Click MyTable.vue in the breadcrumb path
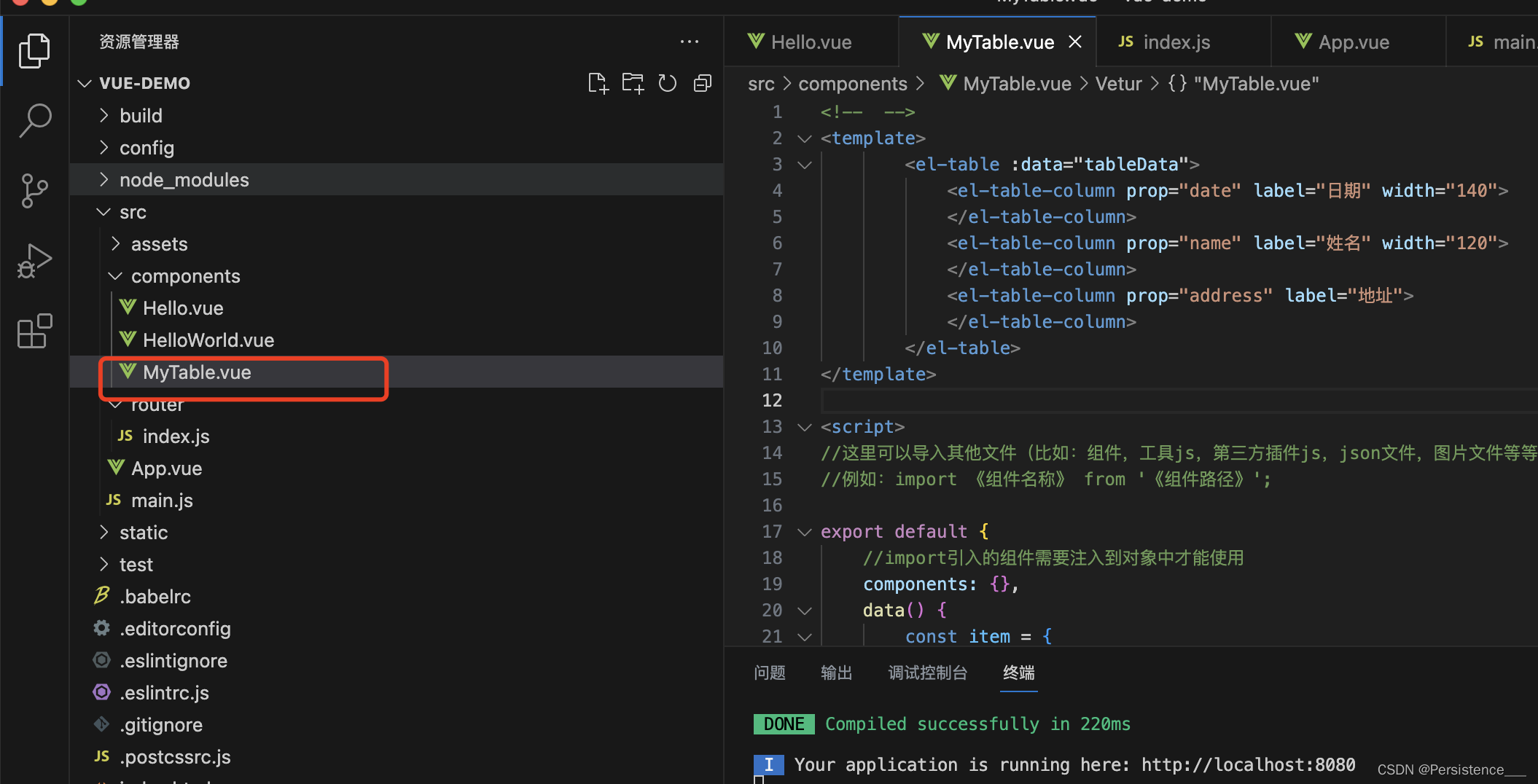The width and height of the screenshot is (1538, 784). tap(1005, 83)
